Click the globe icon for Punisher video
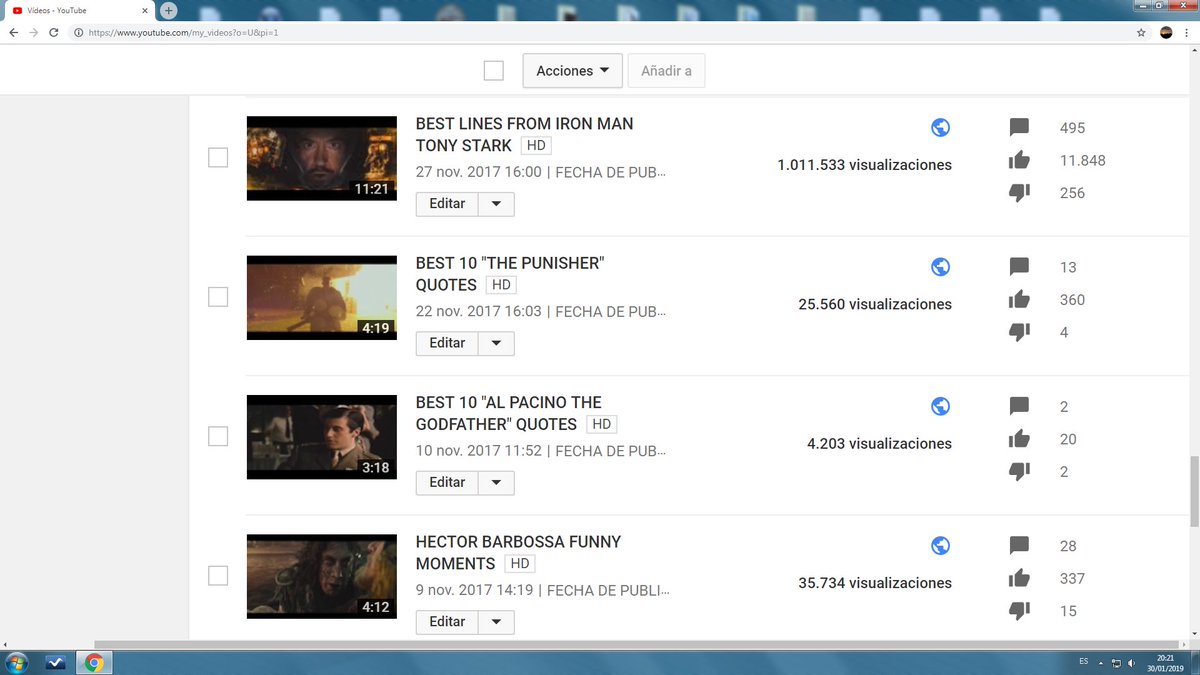The width and height of the screenshot is (1200, 675). 940,267
